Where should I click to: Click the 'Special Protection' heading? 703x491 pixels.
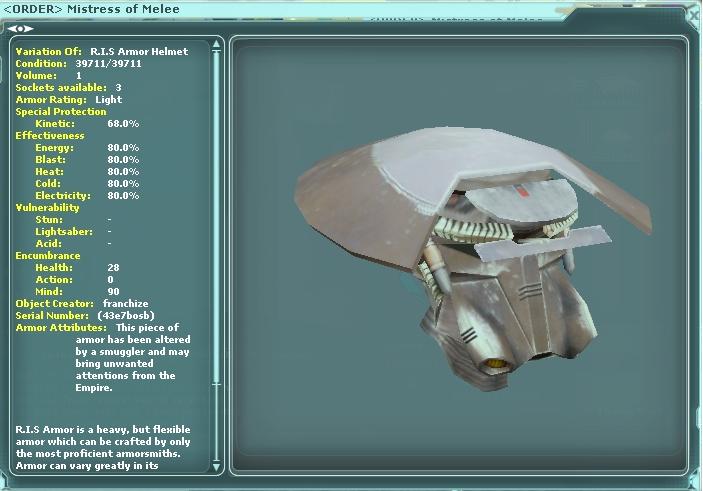[61, 112]
